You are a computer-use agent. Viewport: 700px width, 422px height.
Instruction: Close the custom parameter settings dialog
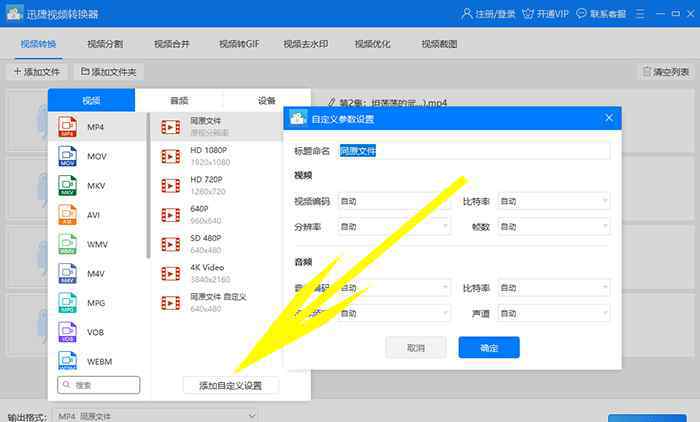(x=609, y=118)
